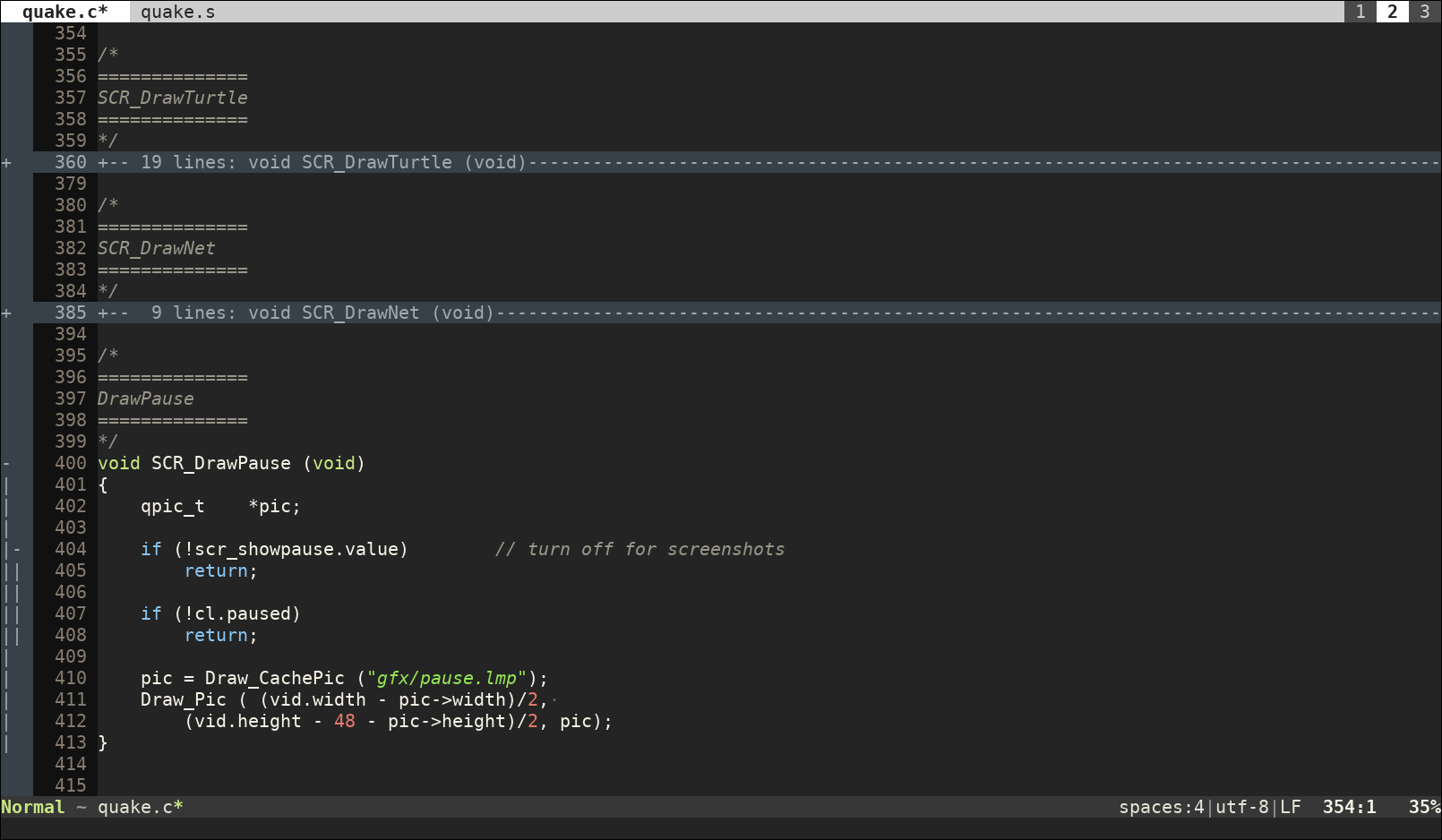This screenshot has width=1442, height=840.
Task: Click the number 48 on line 412
Action: tap(345, 721)
